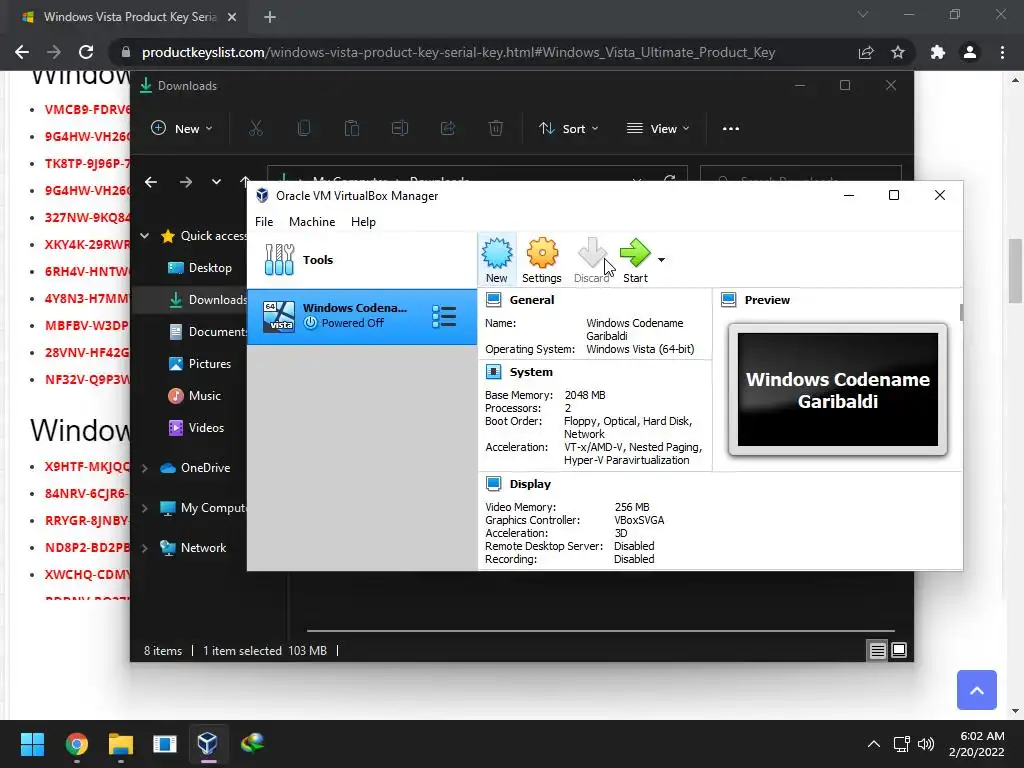Select Music in Explorer sidebar
This screenshot has height=768, width=1024.
click(x=195, y=396)
